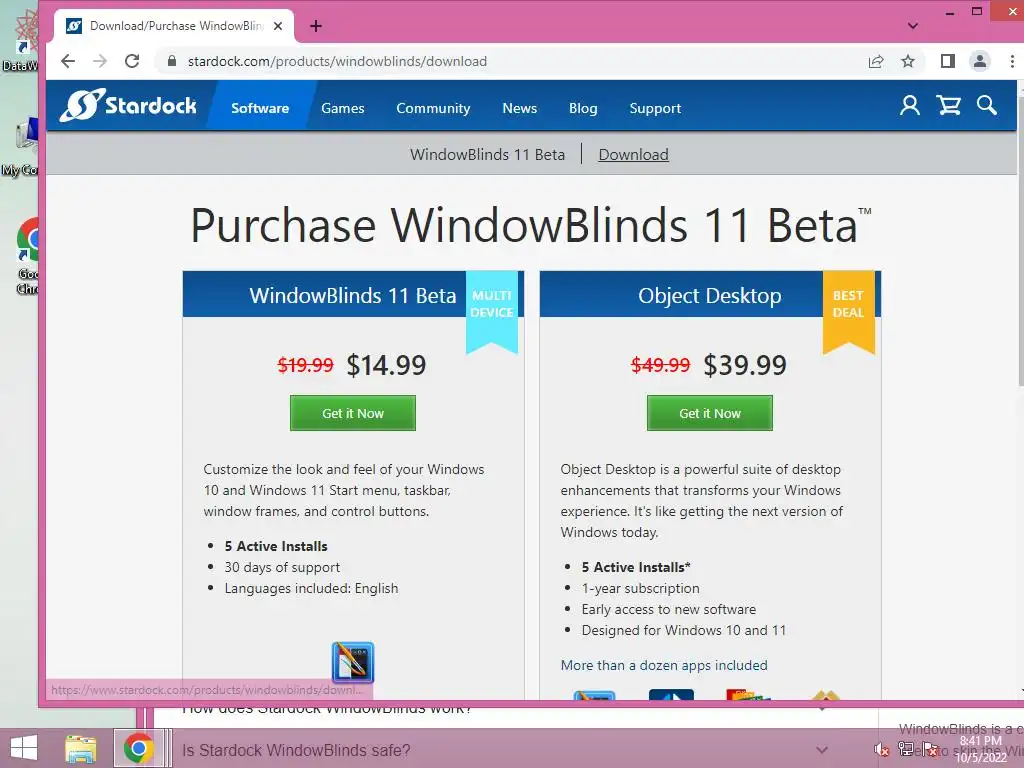Screen dimensions: 1024x768
Task: Click the network tray icon
Action: [906, 748]
